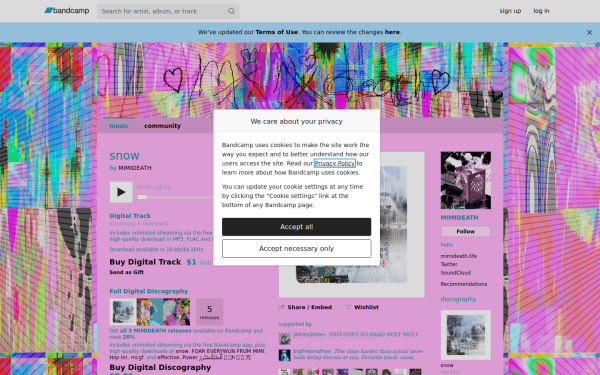Click the 'supported by' label
Image resolution: width=600 pixels, height=375 pixels.
click(x=295, y=324)
